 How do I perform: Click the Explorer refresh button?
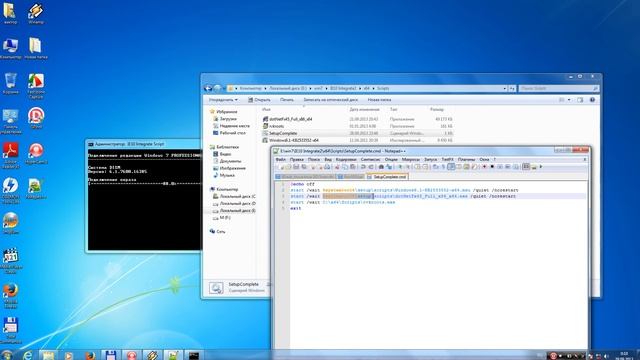coord(512,88)
